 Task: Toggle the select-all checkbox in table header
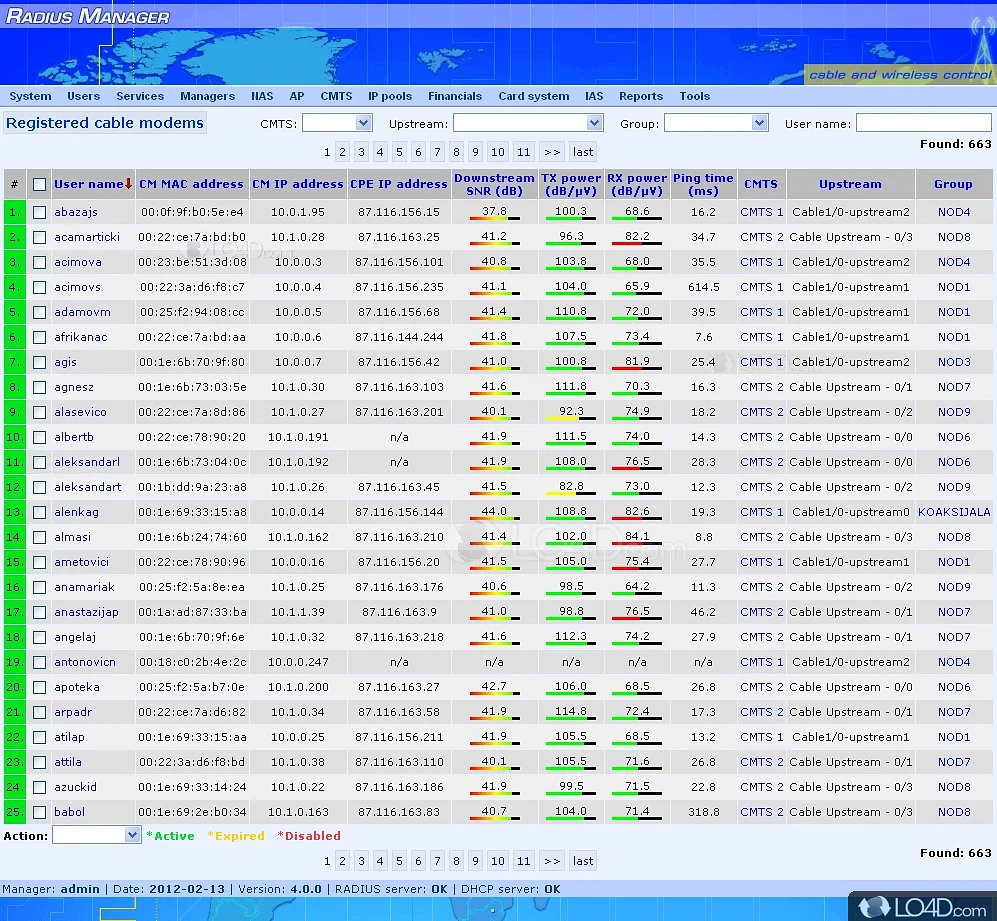click(x=39, y=184)
